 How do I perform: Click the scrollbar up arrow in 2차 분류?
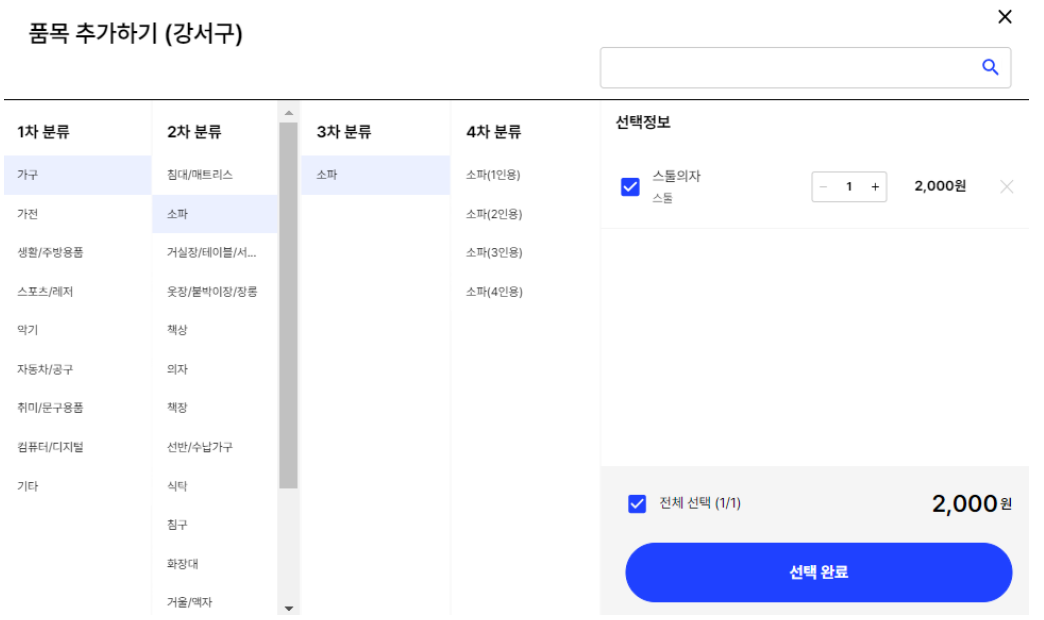(288, 113)
